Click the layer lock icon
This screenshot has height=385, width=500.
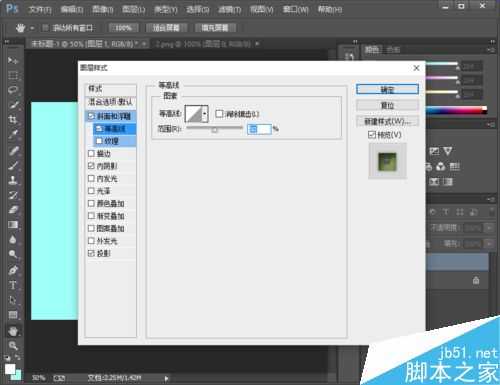(476, 280)
